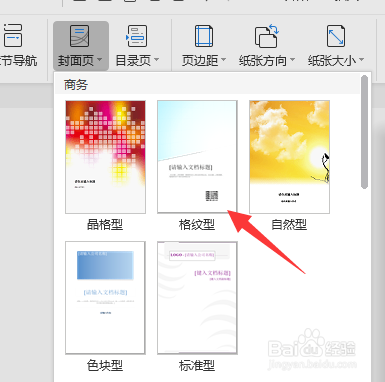Screen dimensions: 385x382
Task: Click the 纸张大小 paper size icon
Action: pyautogui.click(x=336, y=36)
